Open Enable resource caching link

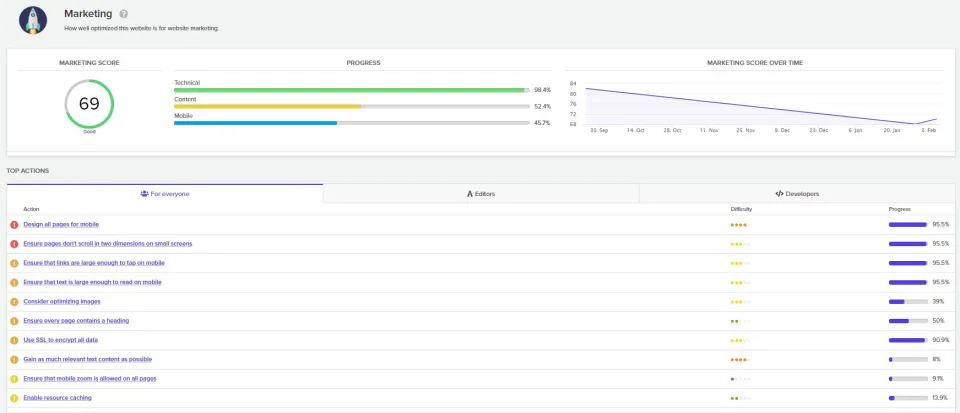point(58,398)
